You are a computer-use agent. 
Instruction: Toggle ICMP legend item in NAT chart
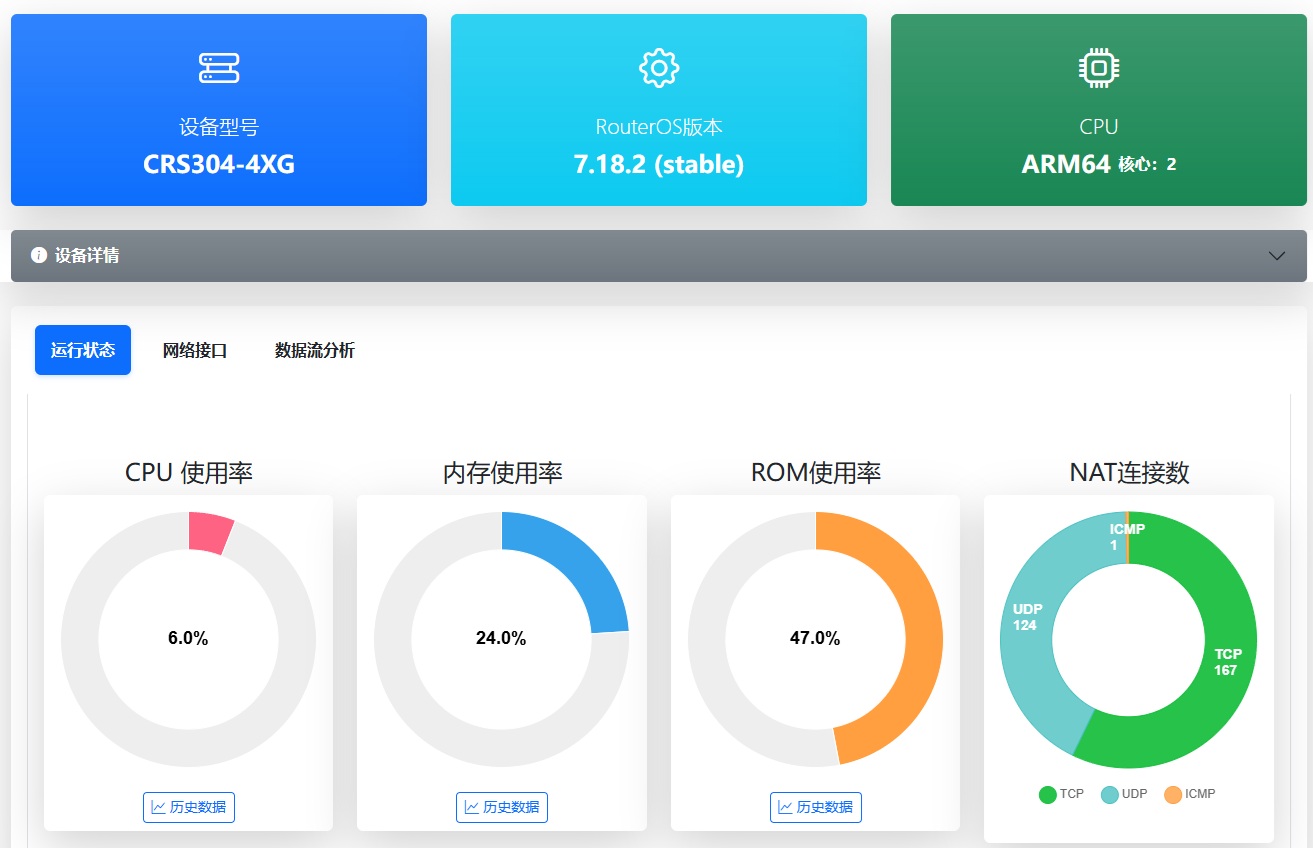coord(1189,794)
